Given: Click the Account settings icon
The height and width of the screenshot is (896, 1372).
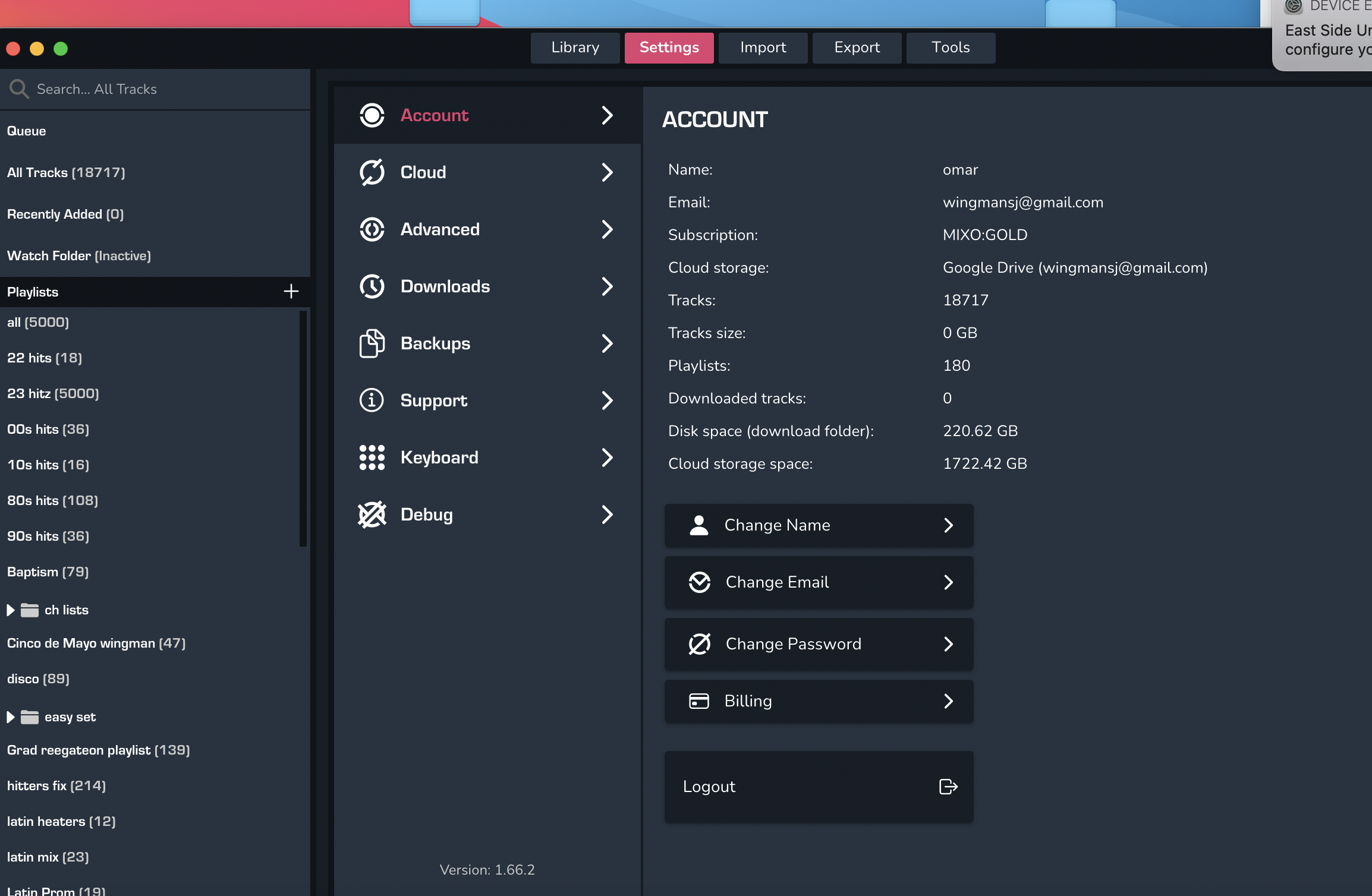Looking at the screenshot, I should (x=372, y=115).
